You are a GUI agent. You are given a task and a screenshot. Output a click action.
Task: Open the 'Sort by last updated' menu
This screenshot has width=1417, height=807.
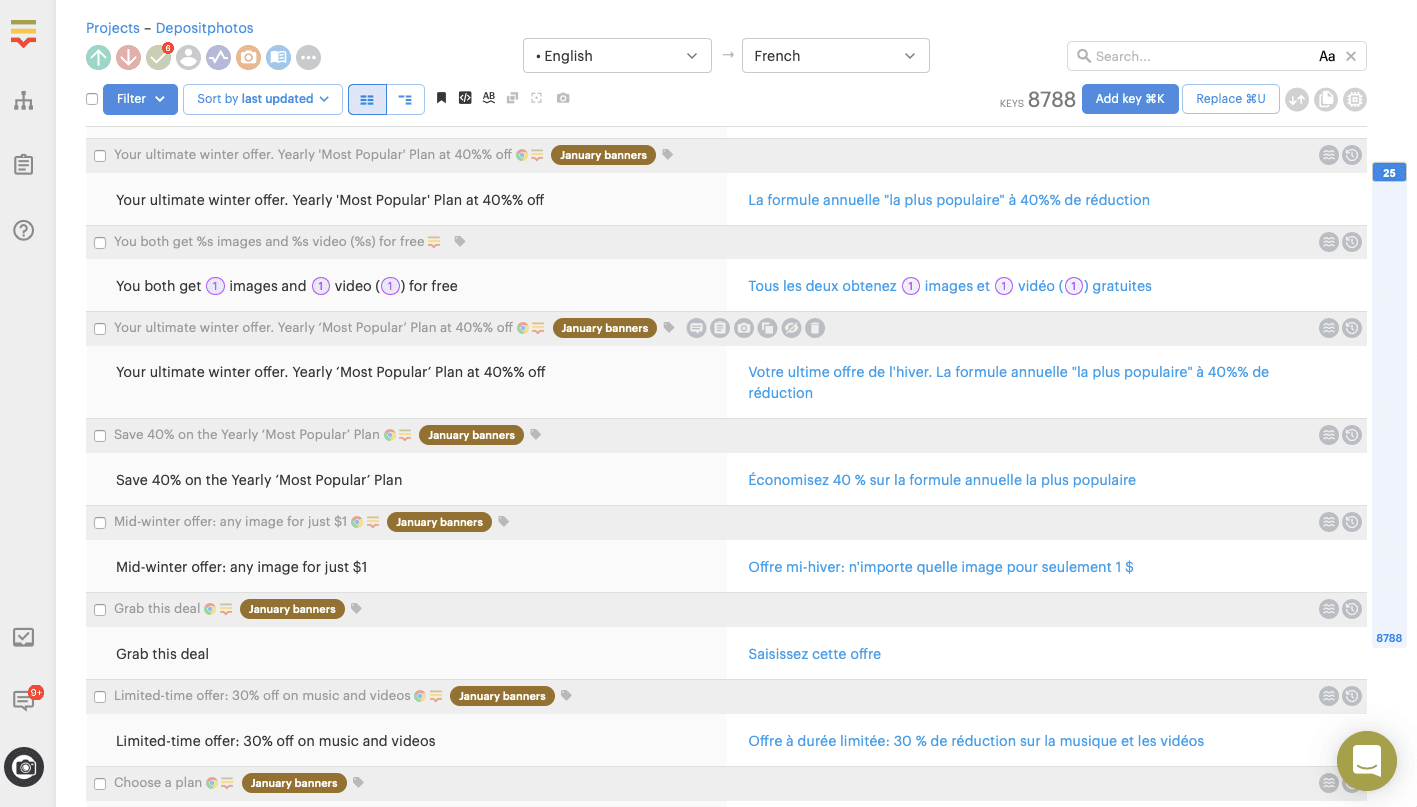point(262,99)
